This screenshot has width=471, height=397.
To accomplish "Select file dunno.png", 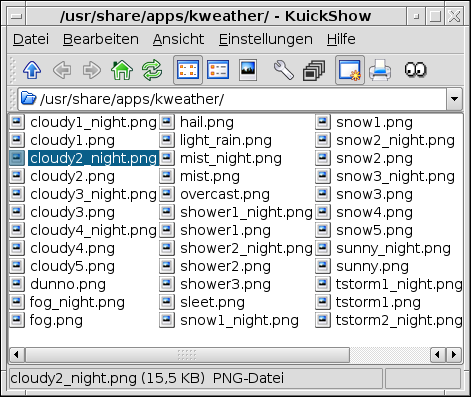I will point(68,284).
